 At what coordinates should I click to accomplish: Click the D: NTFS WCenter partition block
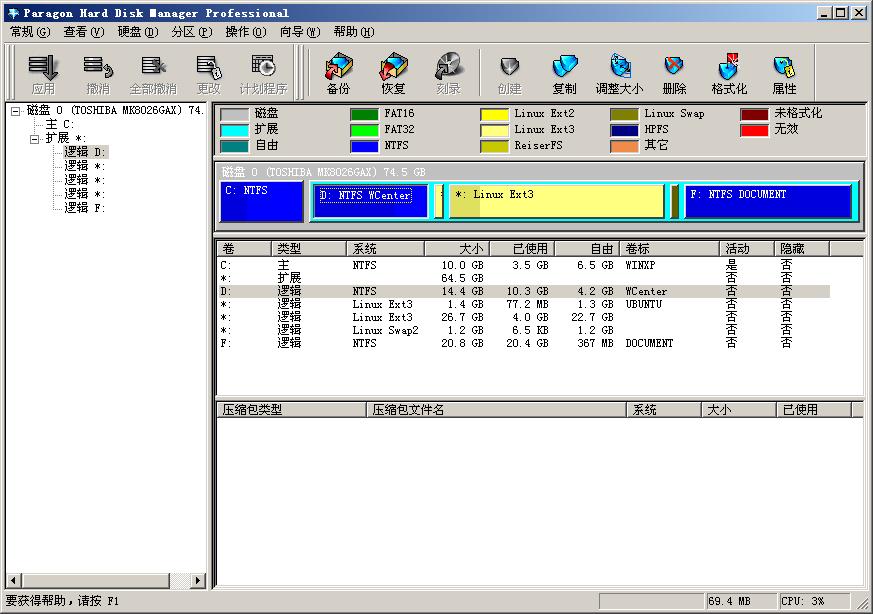(x=371, y=201)
